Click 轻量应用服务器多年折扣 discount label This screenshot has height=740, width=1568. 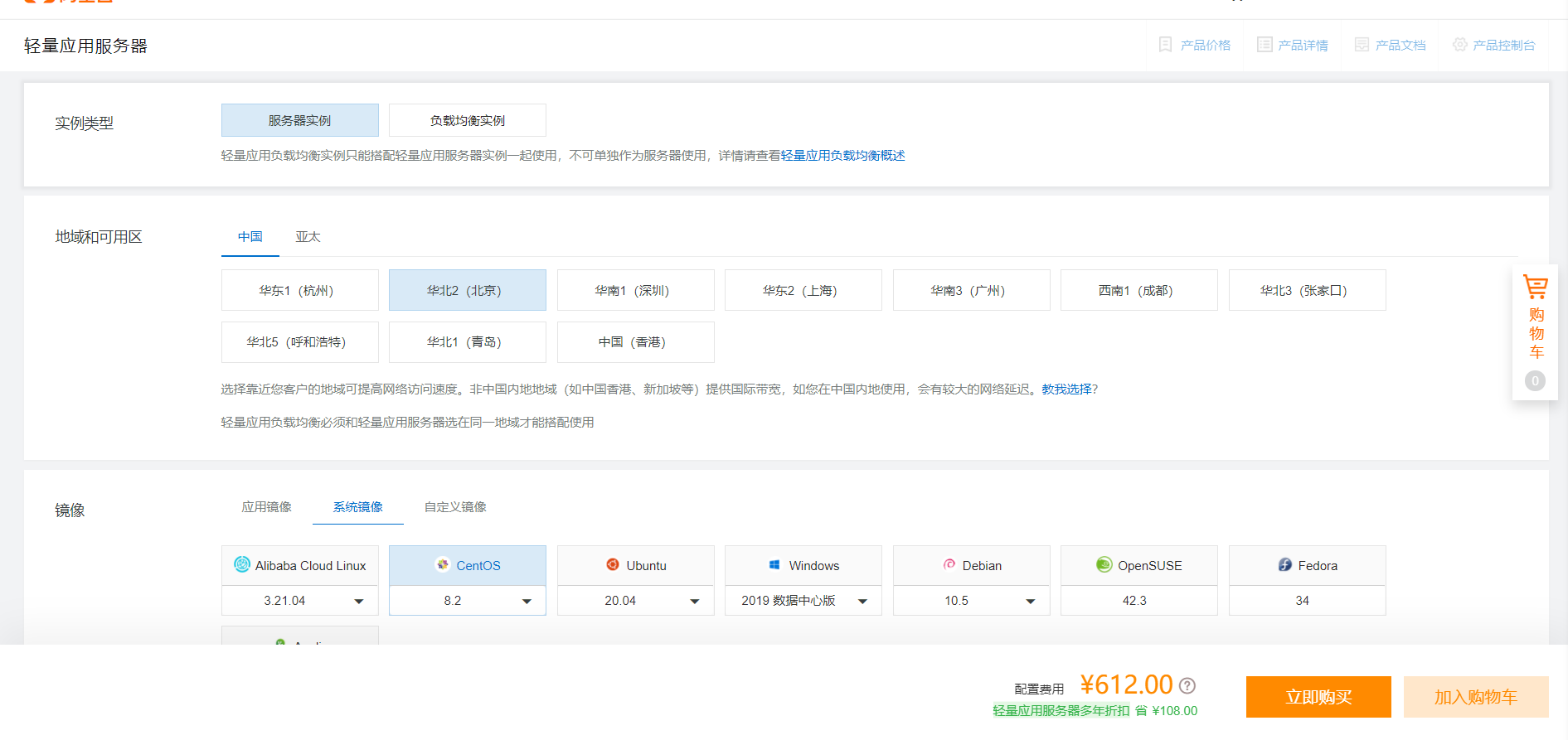(x=1061, y=711)
